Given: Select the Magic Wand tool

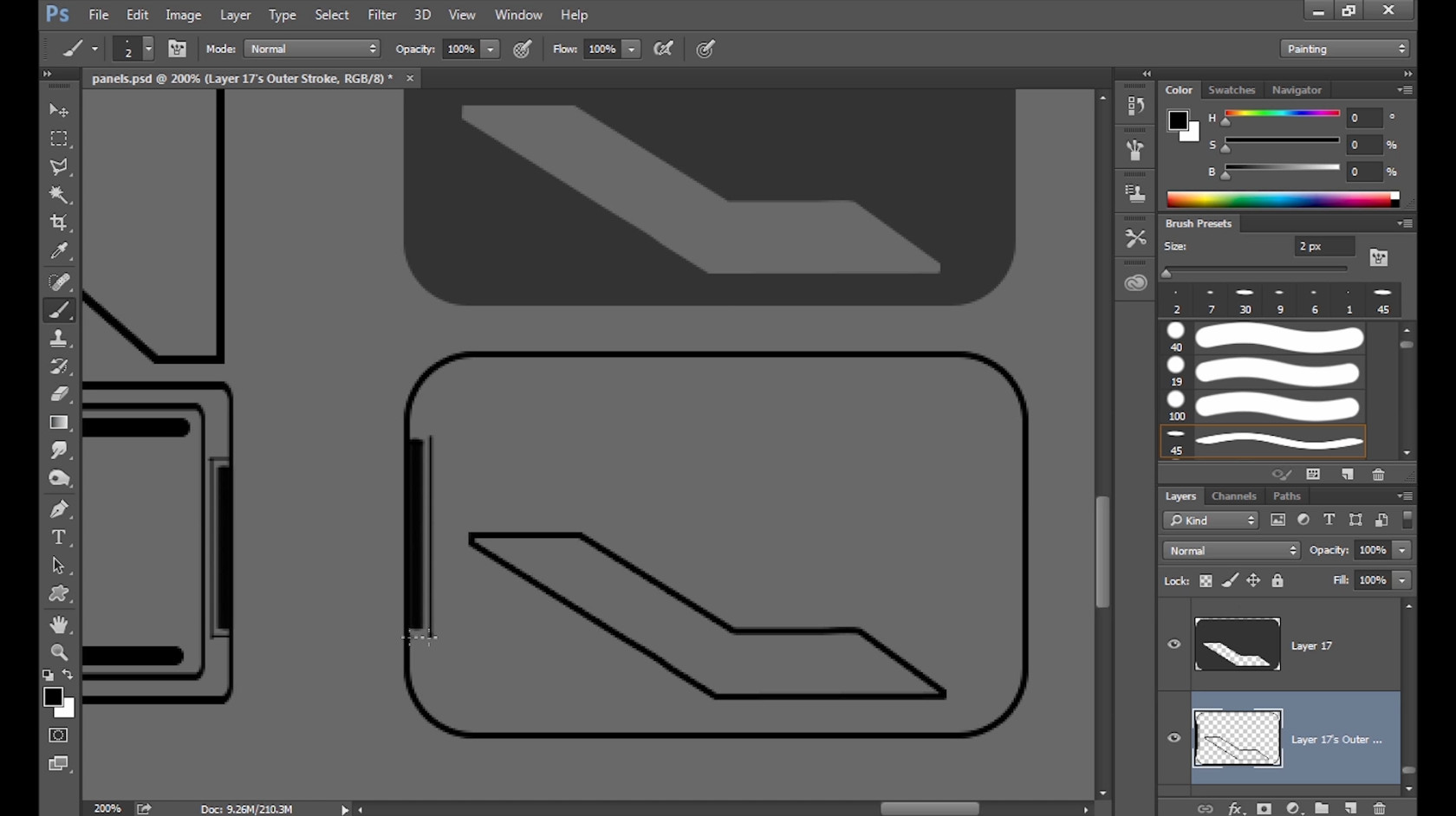Looking at the screenshot, I should coord(59,195).
